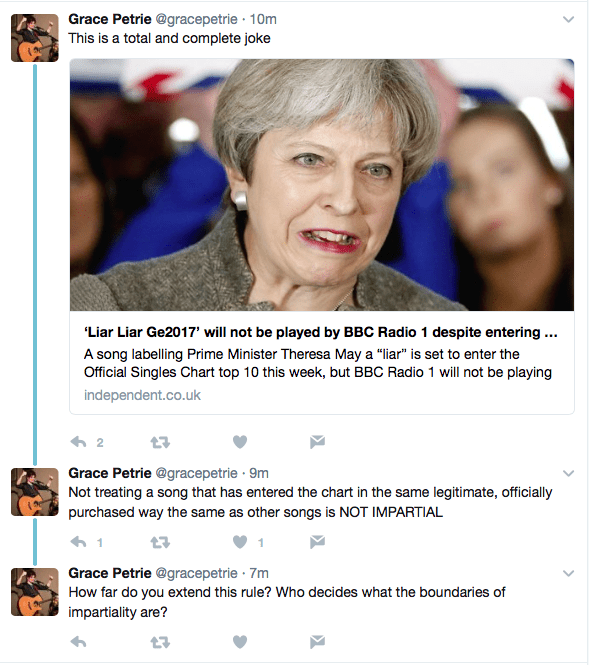Open the more-options chevron on 7m tweet

click(x=568, y=573)
